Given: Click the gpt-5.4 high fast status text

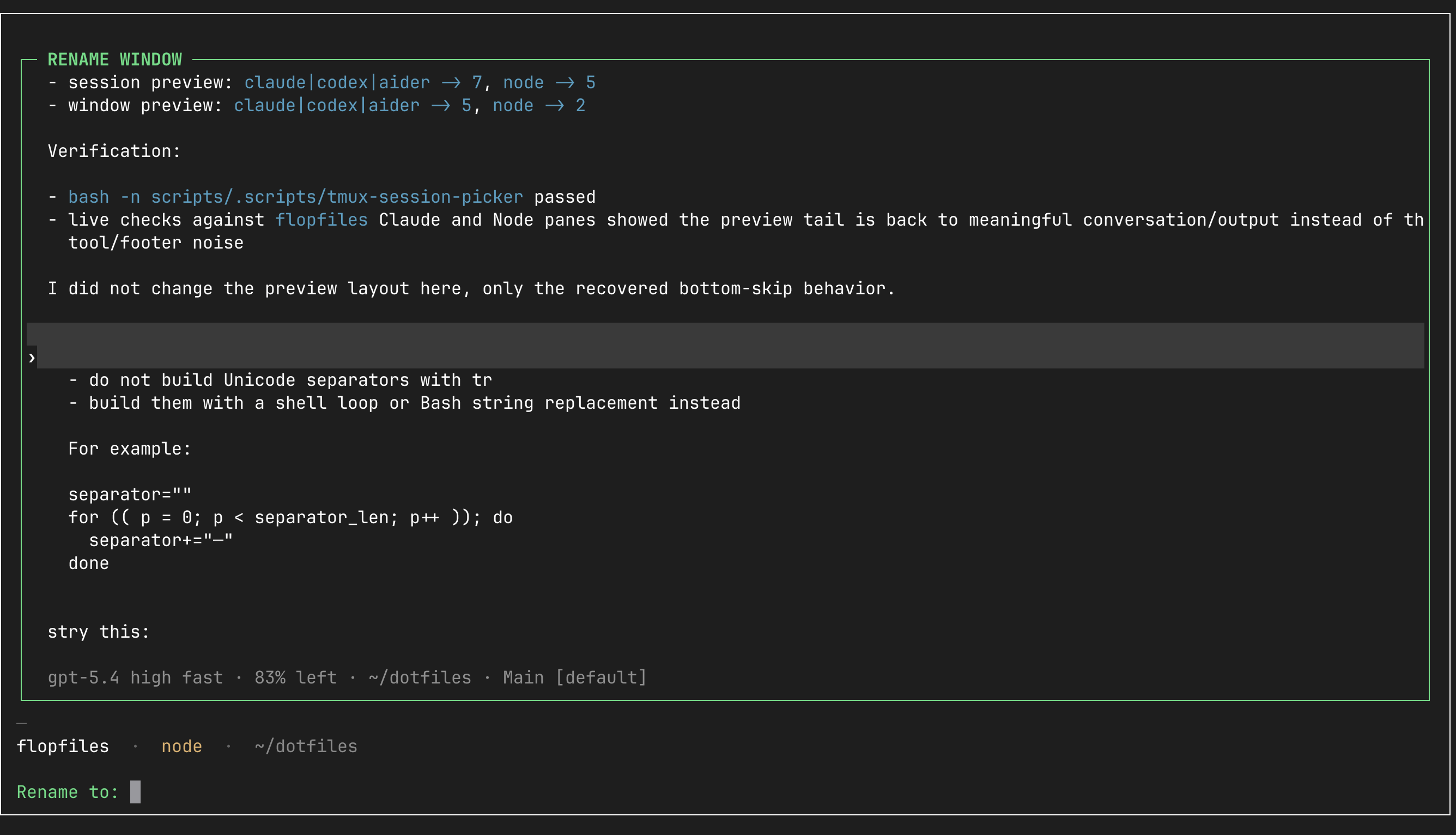Looking at the screenshot, I should [135, 677].
